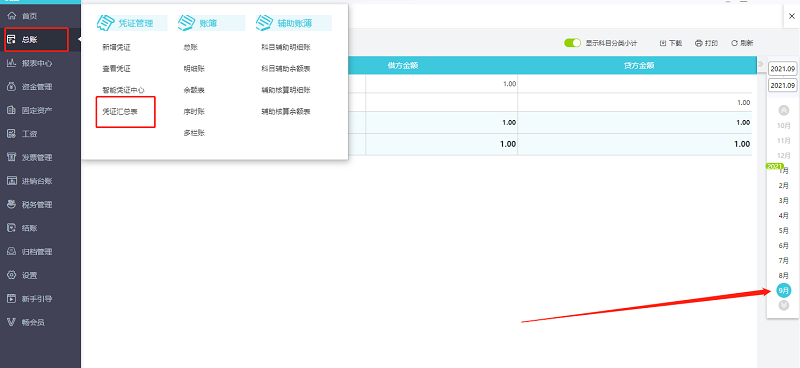Click the start period 2021.09 field
The width and height of the screenshot is (800, 368).
[783, 68]
